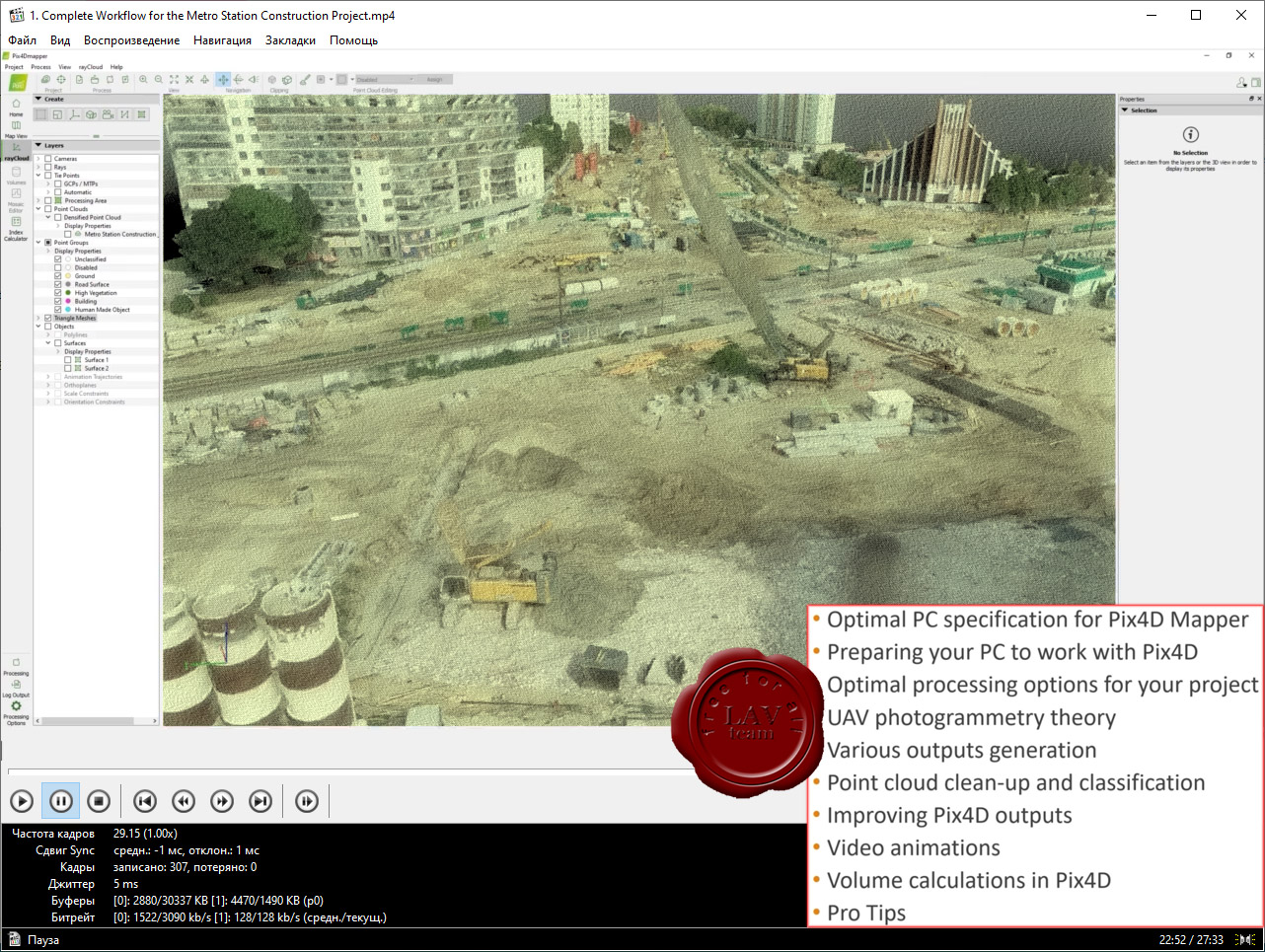Click the Zoom In toolbar icon

click(143, 79)
